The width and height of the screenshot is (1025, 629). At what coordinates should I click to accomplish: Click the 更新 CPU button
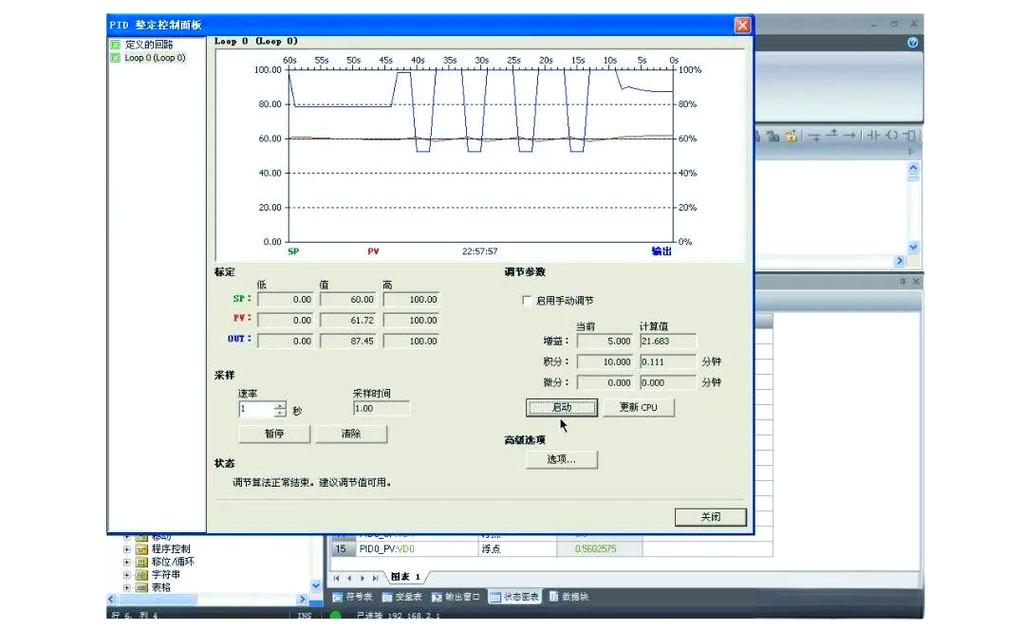pyautogui.click(x=639, y=407)
